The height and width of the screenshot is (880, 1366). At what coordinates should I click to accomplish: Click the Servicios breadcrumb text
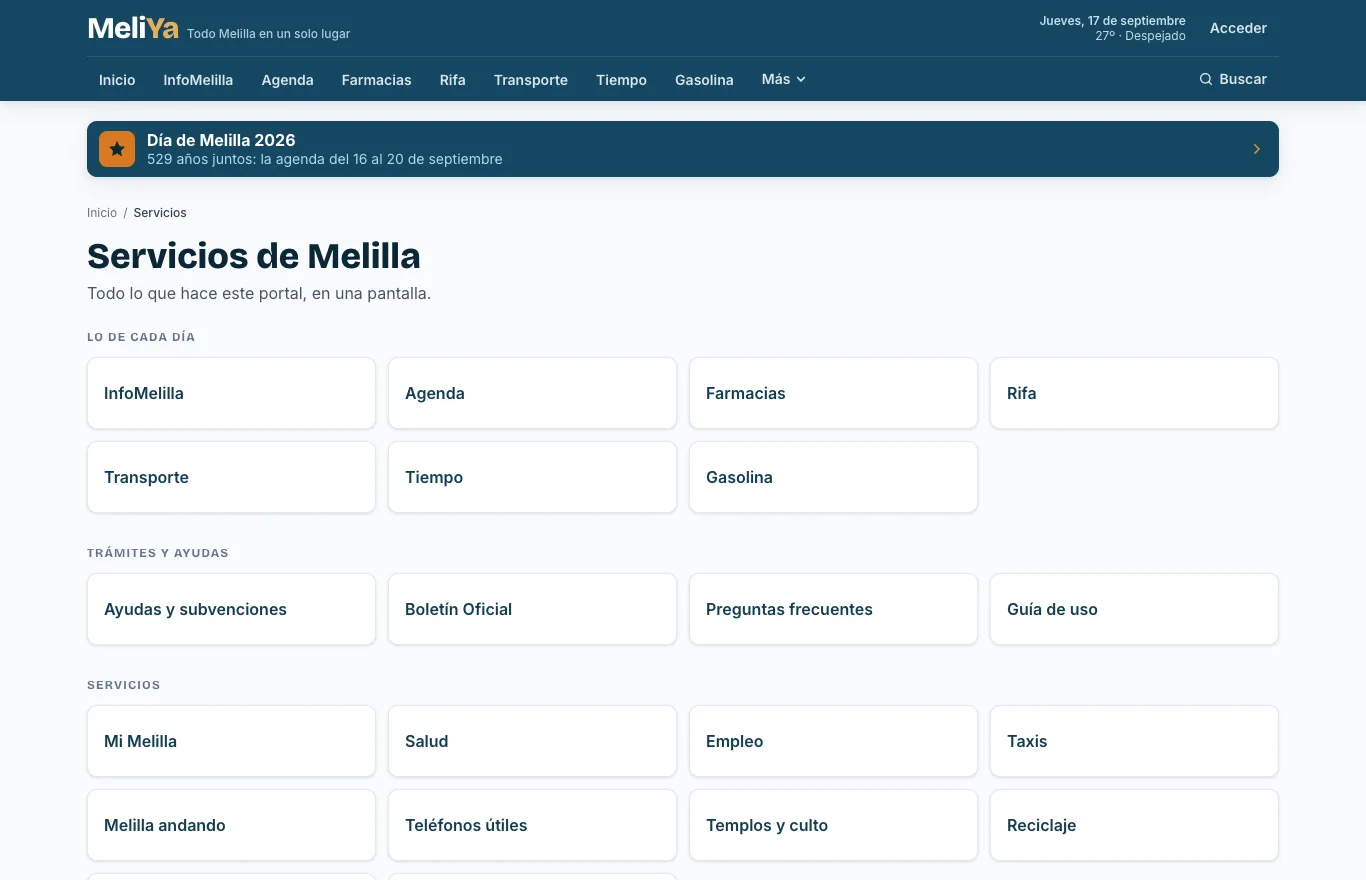coord(160,213)
